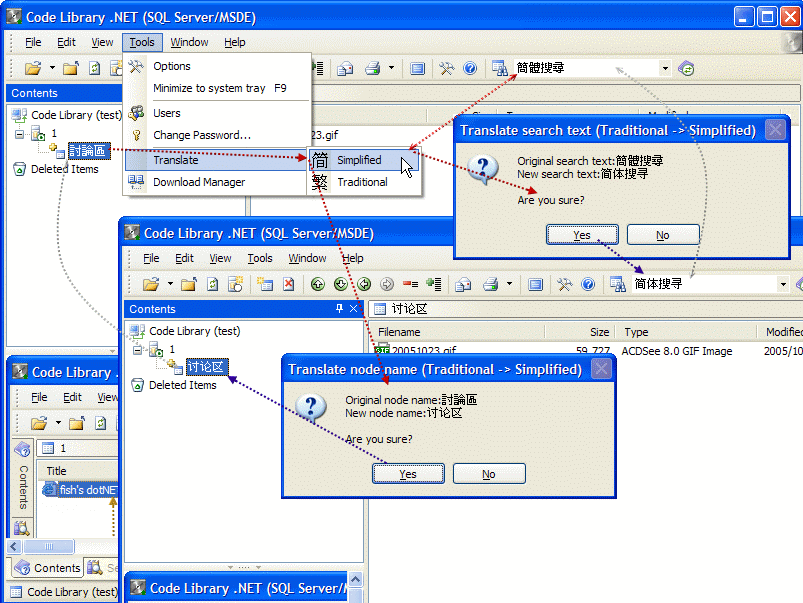The height and width of the screenshot is (603, 803).
Task: Toggle the pin on middle window Contents panel
Action: [x=339, y=308]
